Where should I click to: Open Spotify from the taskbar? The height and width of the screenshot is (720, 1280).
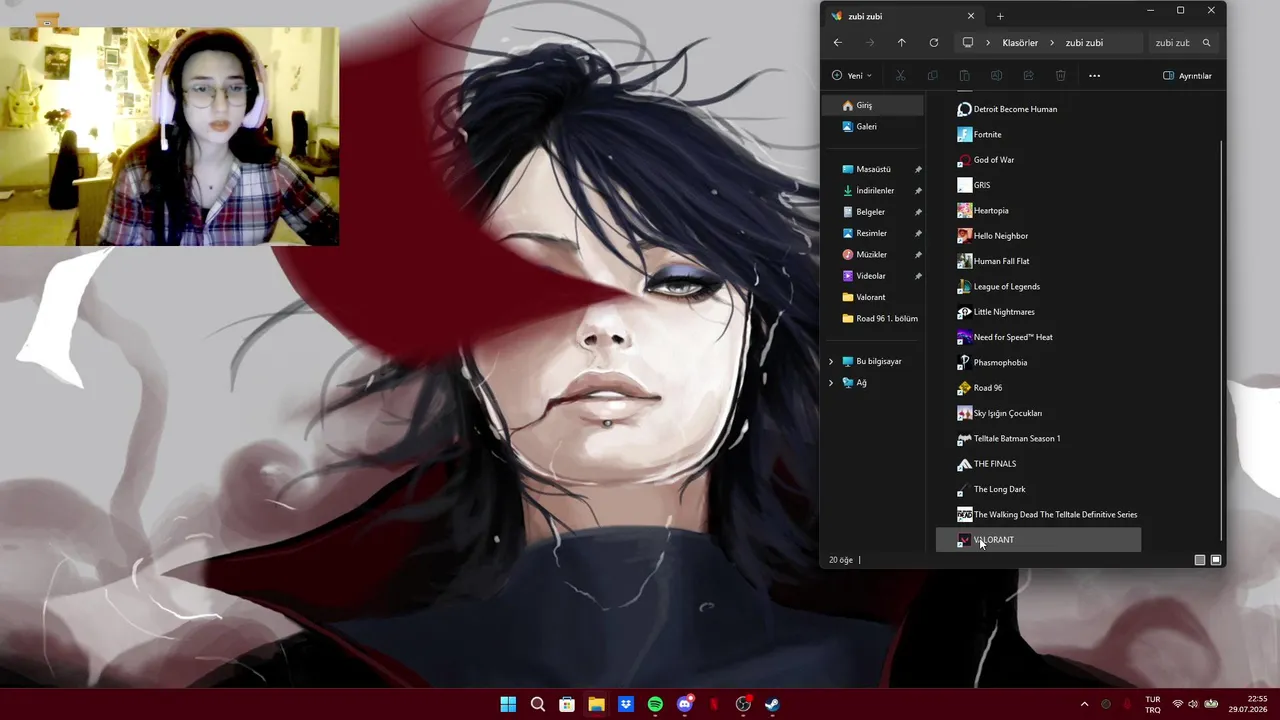click(x=655, y=704)
